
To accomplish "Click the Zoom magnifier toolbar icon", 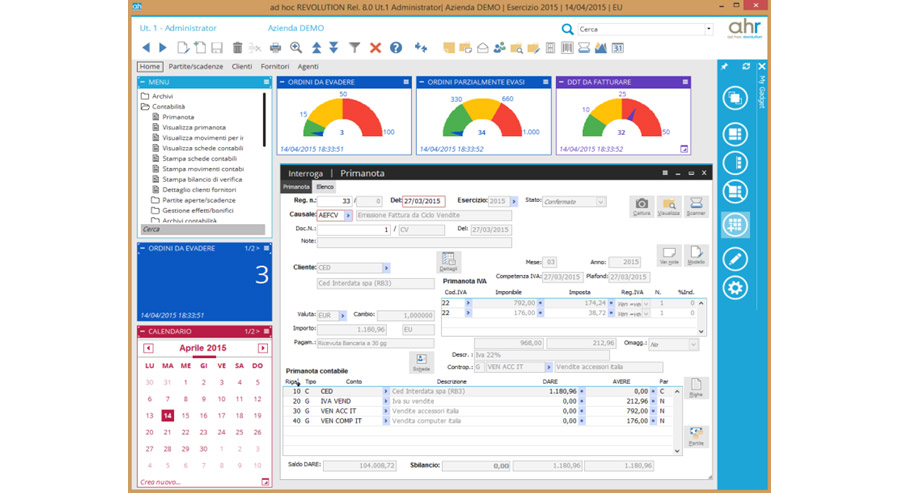I will click(296, 48).
